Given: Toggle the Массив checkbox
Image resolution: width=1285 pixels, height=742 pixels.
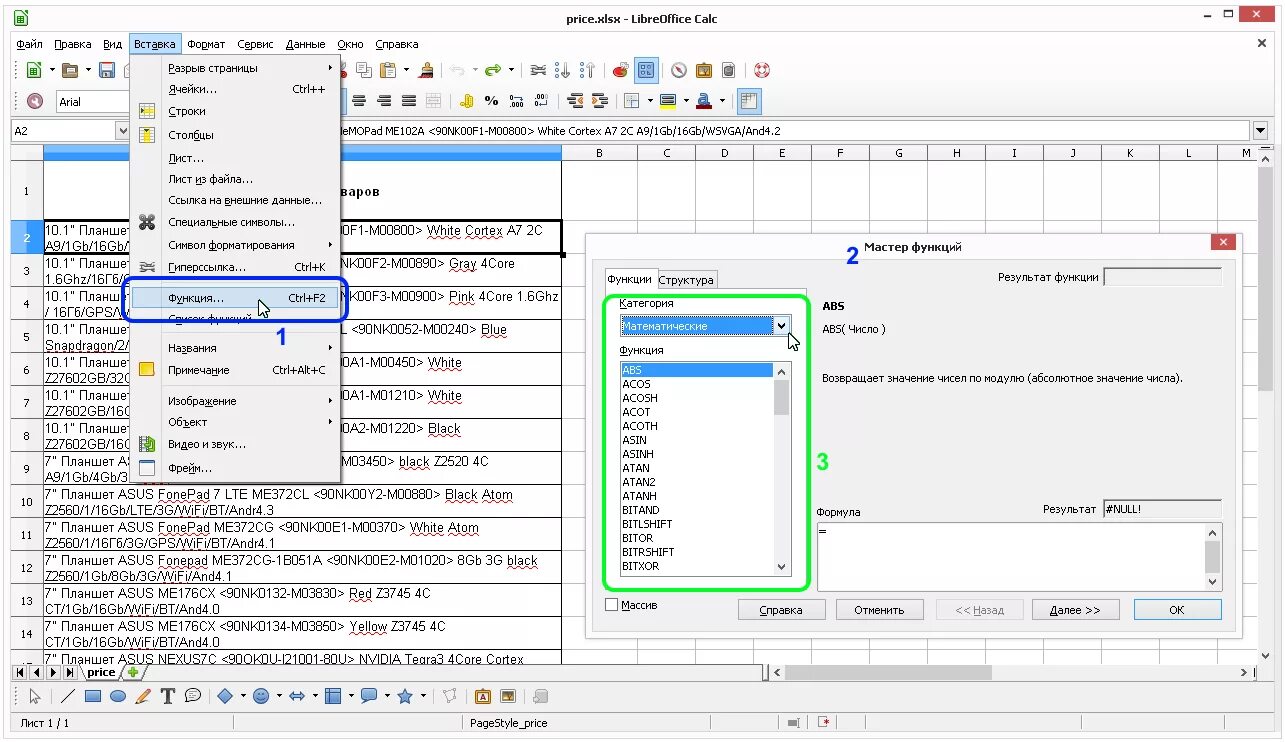Looking at the screenshot, I should (612, 605).
